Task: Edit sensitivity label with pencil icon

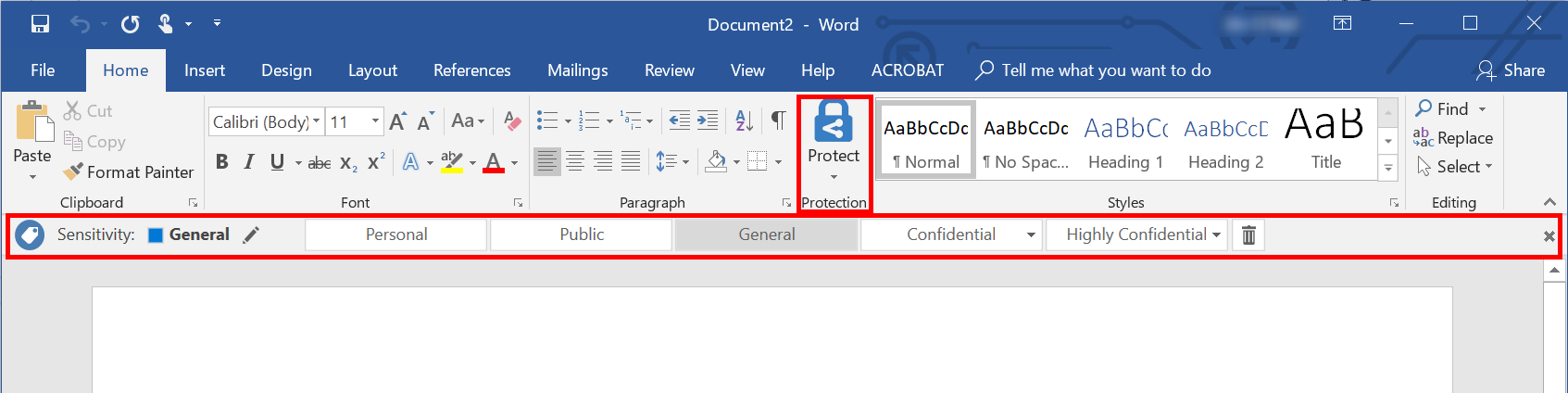Action: click(251, 235)
